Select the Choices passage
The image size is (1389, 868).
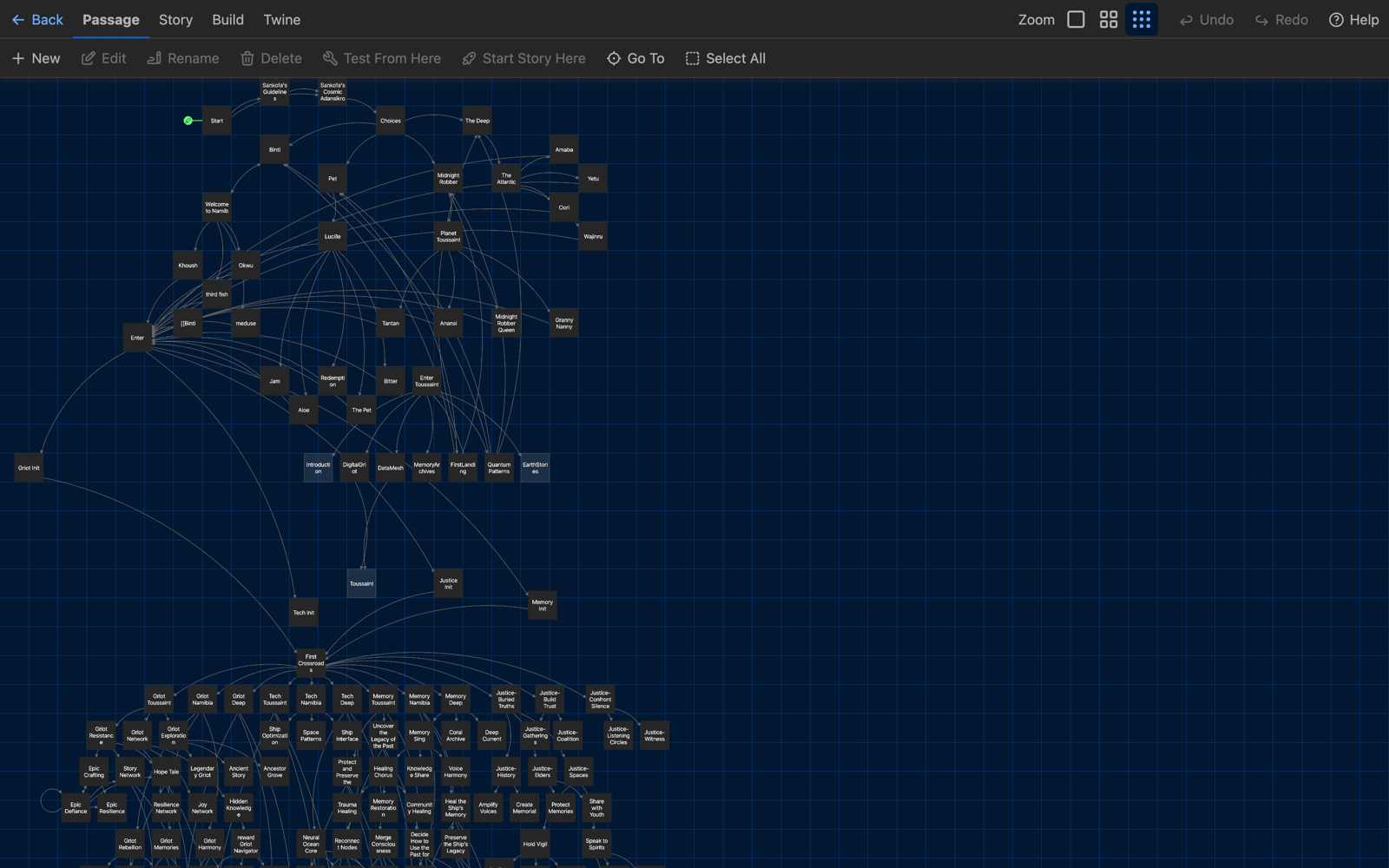point(391,121)
